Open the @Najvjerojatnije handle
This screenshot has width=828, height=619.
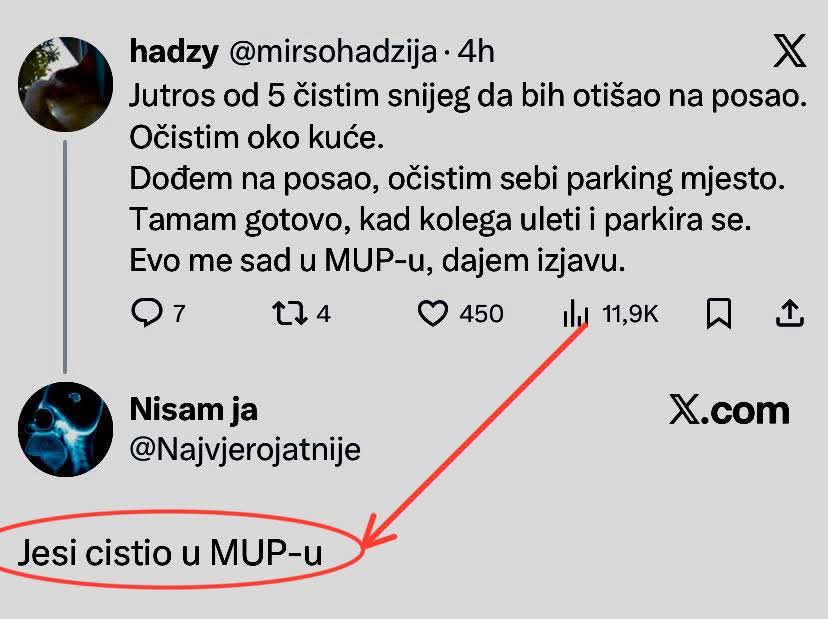(x=245, y=449)
